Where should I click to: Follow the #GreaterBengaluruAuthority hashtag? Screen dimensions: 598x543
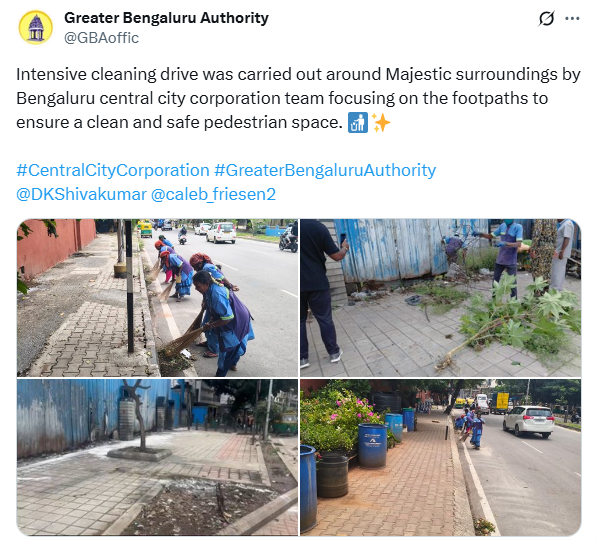tap(325, 170)
